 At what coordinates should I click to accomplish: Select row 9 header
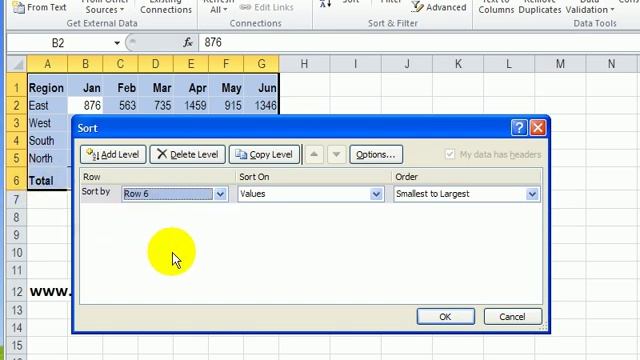(16, 235)
